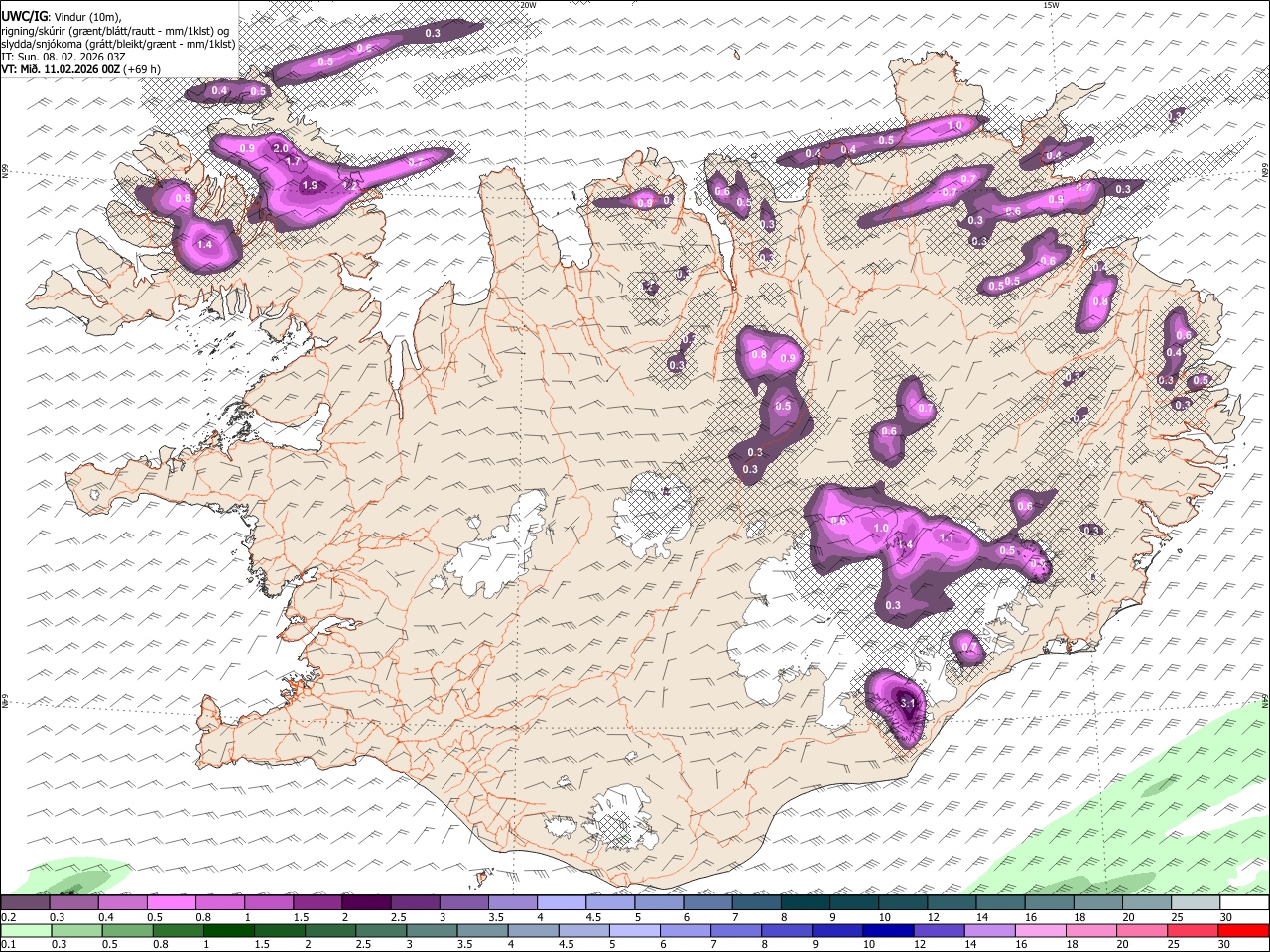Click the dark navy blue rain legend swatch
The height and width of the screenshot is (952, 1270).
click(x=887, y=930)
